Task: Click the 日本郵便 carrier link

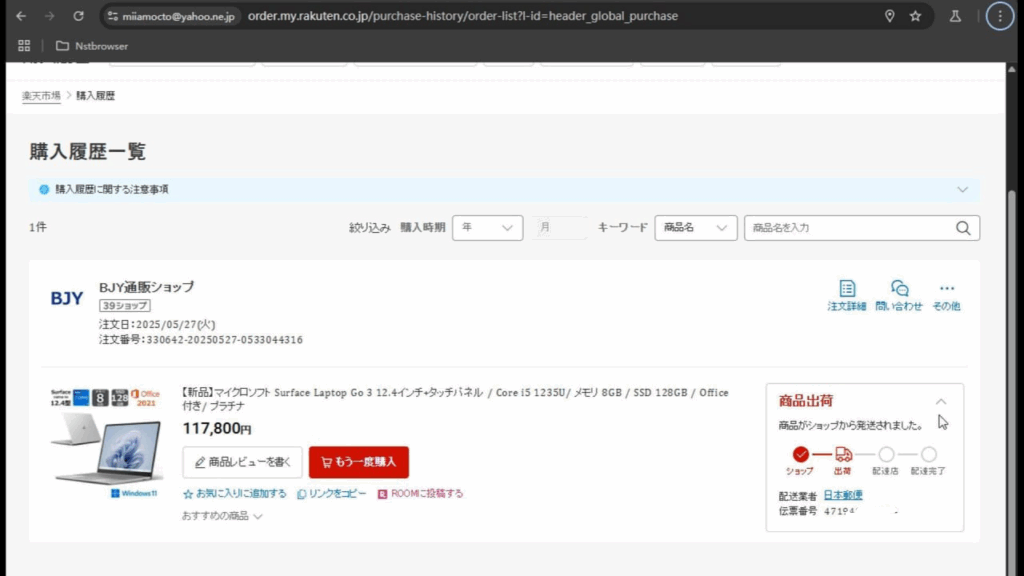Action: point(842,495)
